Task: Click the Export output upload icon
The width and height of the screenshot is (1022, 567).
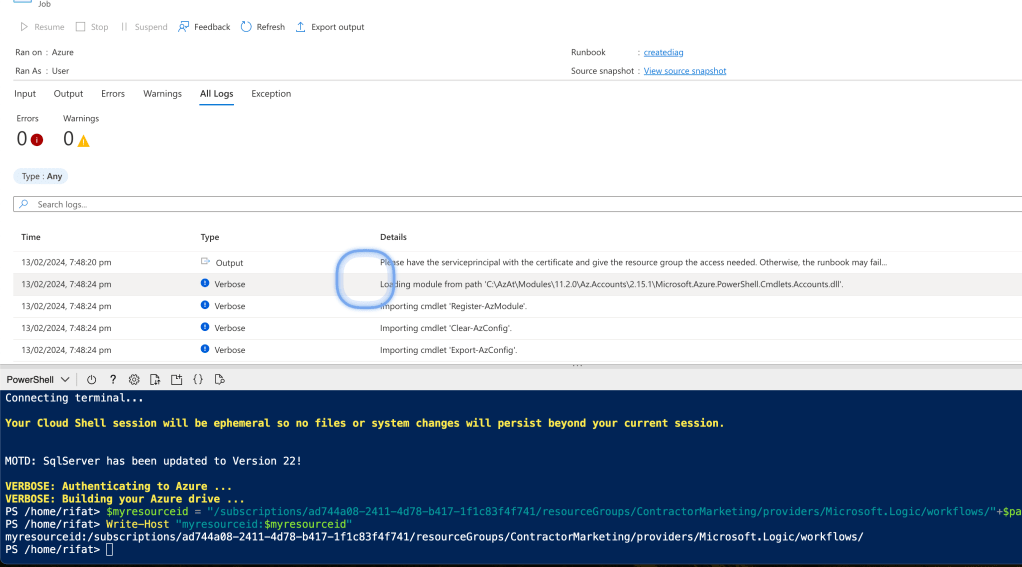Action: [300, 26]
